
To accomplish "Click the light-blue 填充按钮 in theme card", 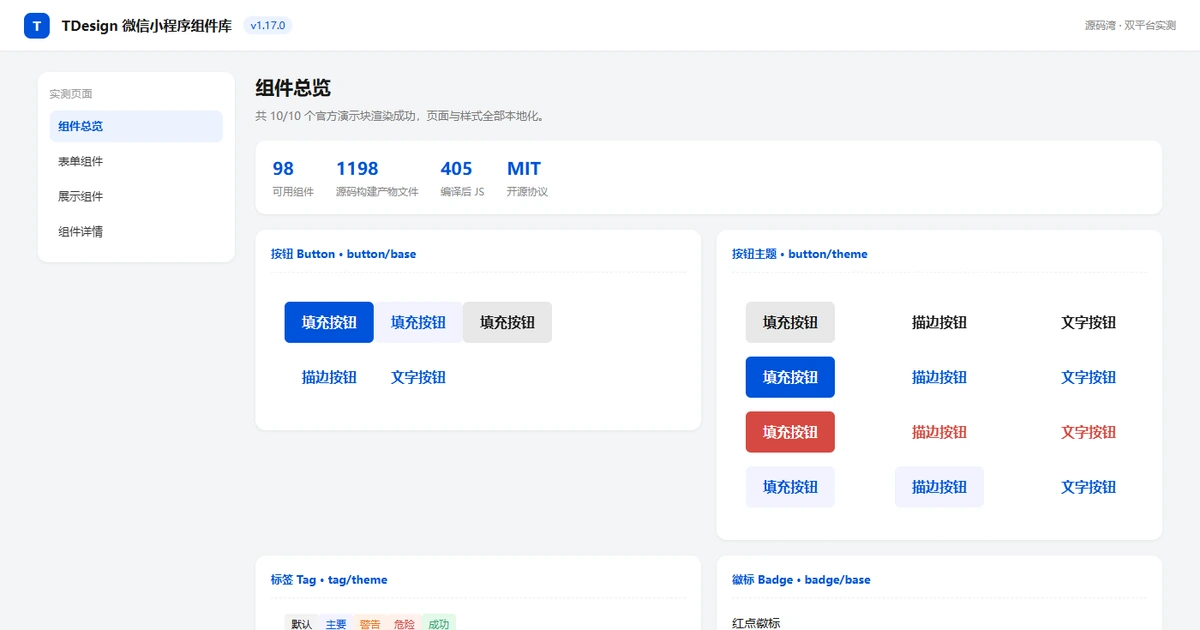I will click(x=790, y=487).
